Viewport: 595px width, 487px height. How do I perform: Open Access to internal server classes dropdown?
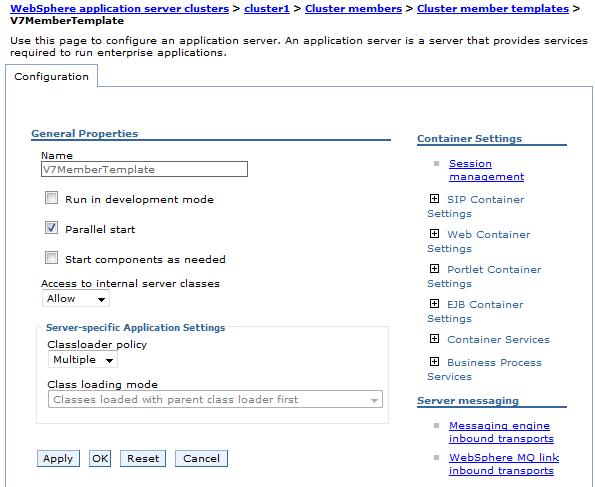pyautogui.click(x=76, y=298)
